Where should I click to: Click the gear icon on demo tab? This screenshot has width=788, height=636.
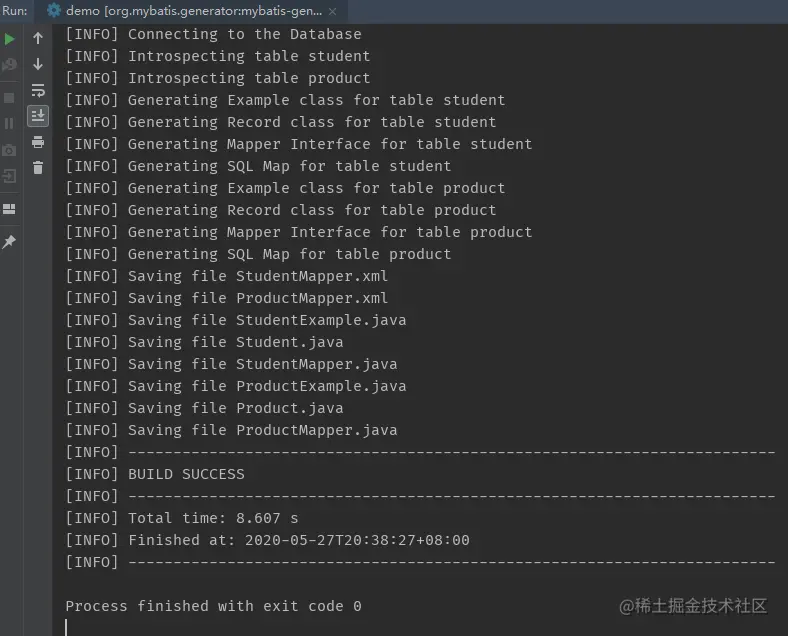(x=54, y=11)
